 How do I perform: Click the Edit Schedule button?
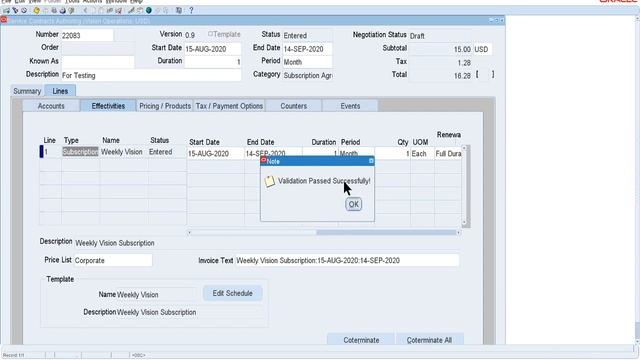233,293
